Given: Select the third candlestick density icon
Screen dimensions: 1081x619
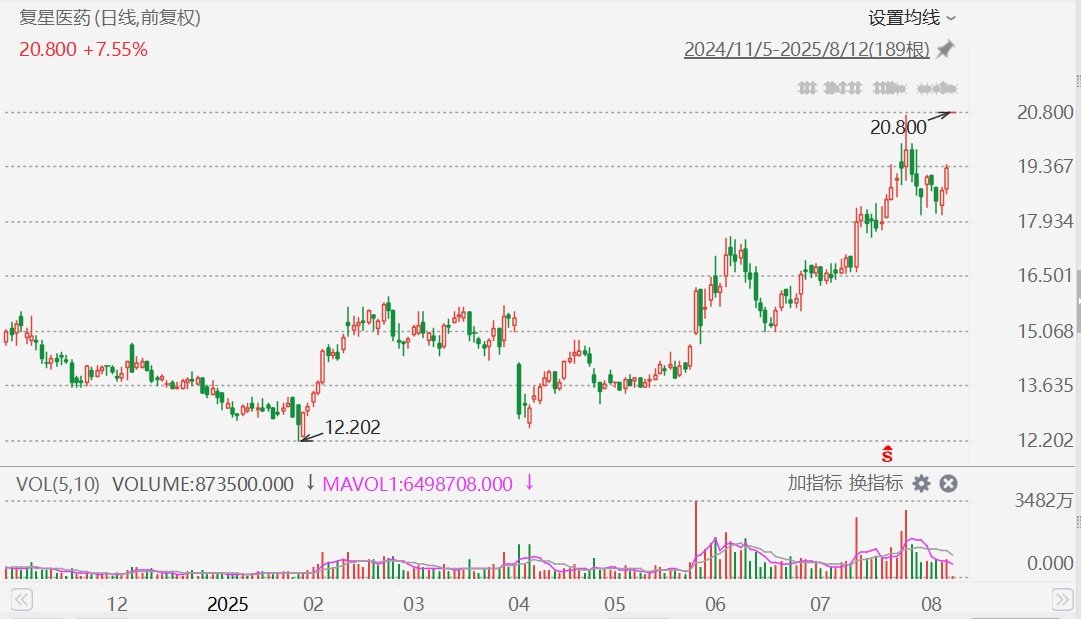Looking at the screenshot, I should [x=889, y=88].
